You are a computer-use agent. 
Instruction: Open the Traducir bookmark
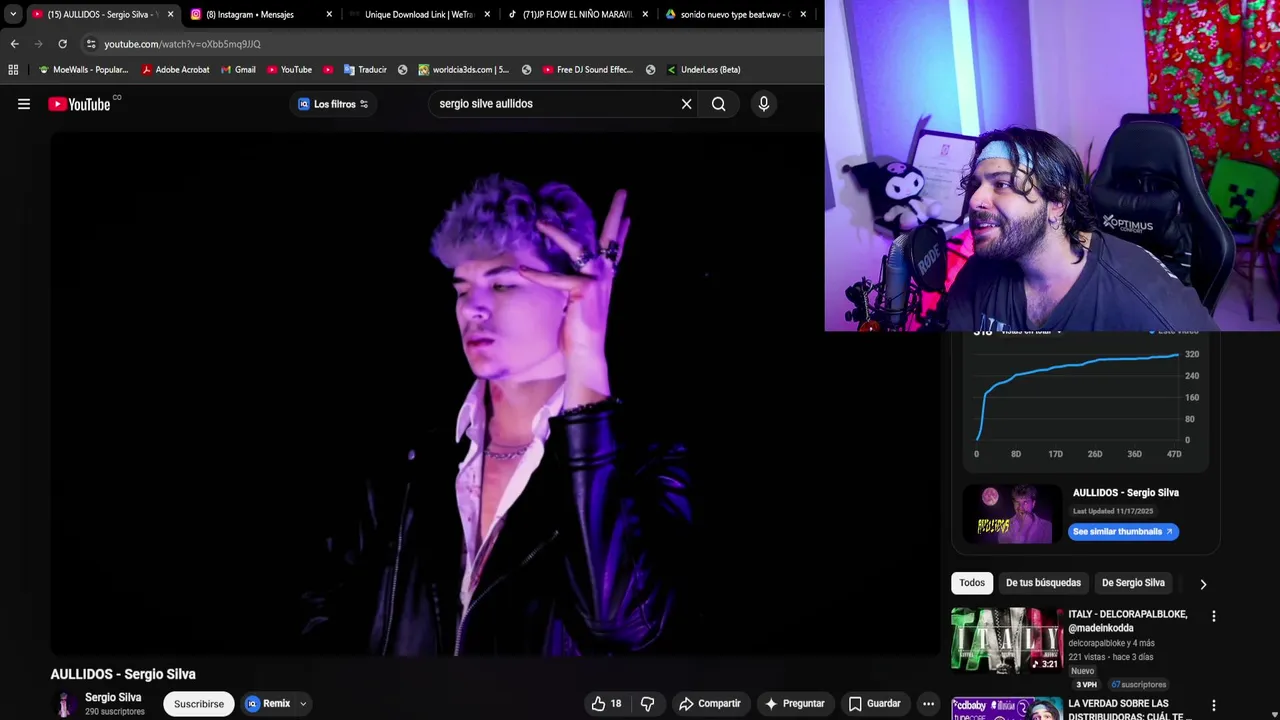click(365, 70)
